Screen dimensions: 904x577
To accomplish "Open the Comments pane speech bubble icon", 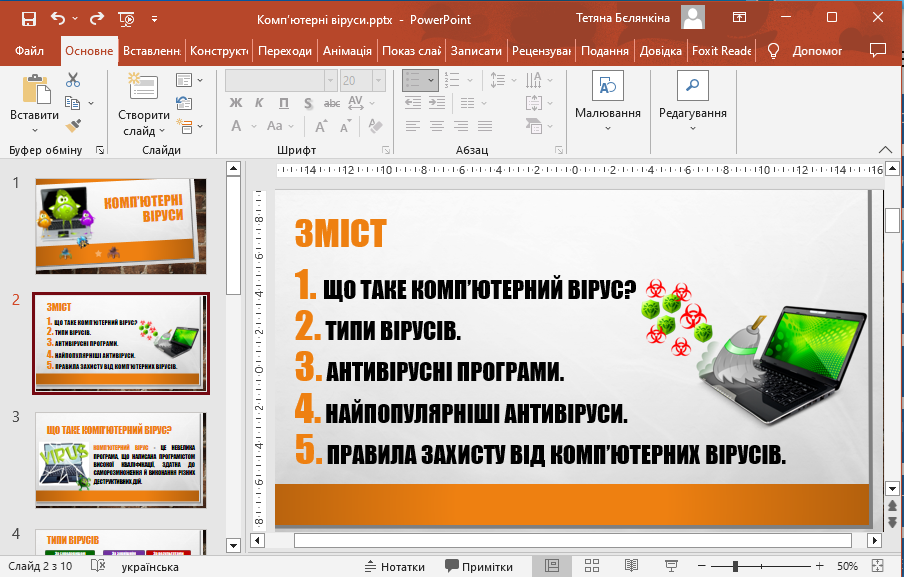I will (x=877, y=51).
